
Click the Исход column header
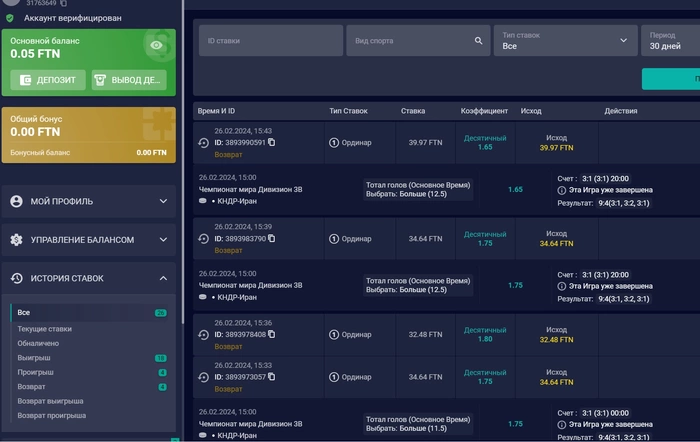[531, 111]
